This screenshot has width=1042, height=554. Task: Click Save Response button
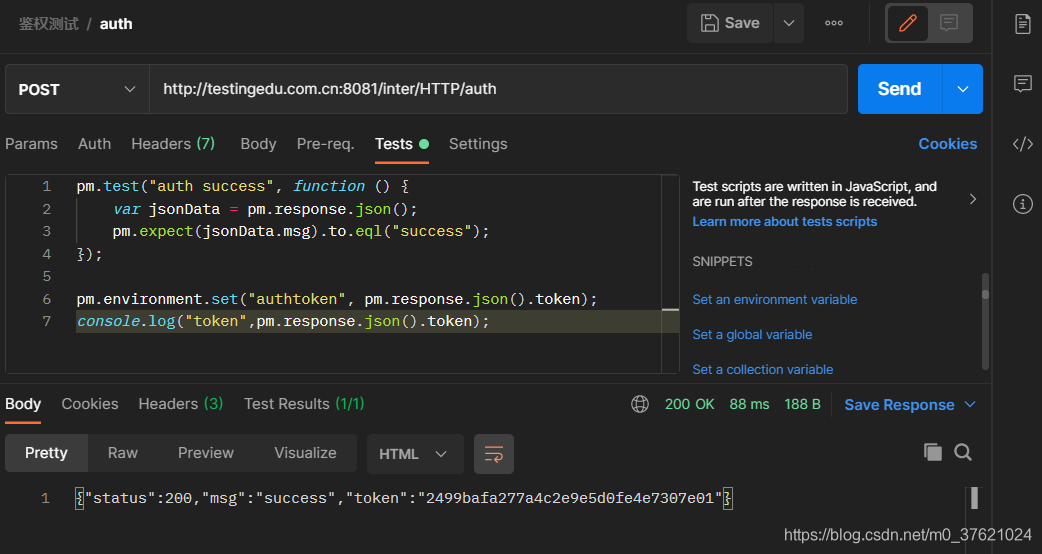pos(899,405)
